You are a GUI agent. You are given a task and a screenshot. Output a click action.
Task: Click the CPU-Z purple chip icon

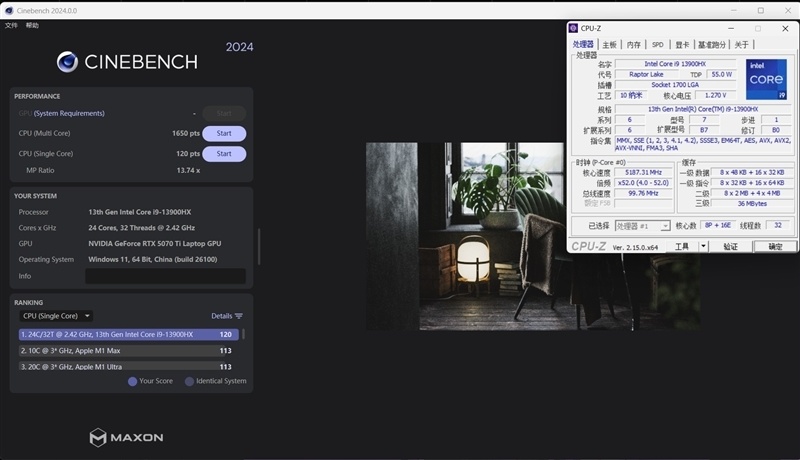[x=573, y=28]
